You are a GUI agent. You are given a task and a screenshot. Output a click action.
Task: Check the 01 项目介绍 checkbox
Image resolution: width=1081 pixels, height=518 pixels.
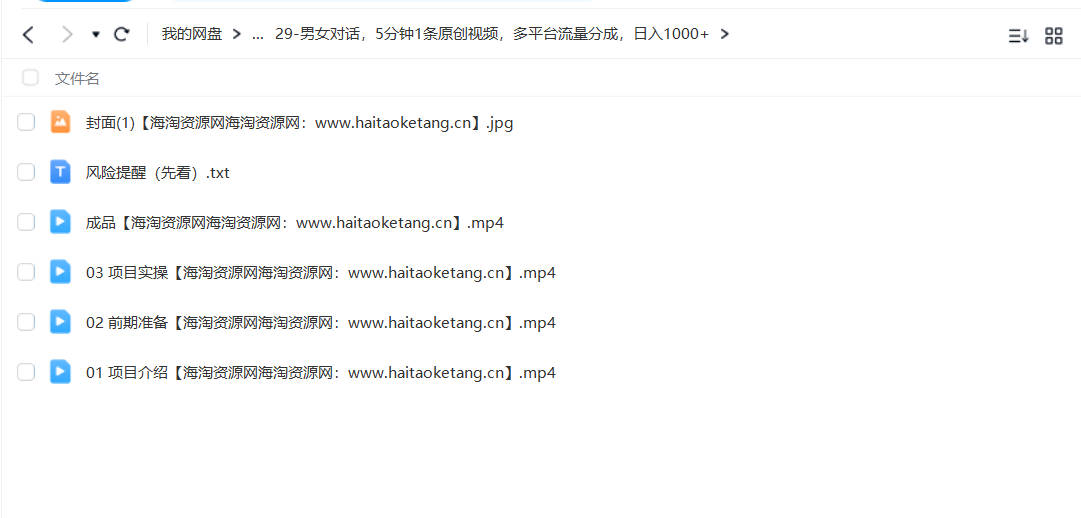[26, 372]
